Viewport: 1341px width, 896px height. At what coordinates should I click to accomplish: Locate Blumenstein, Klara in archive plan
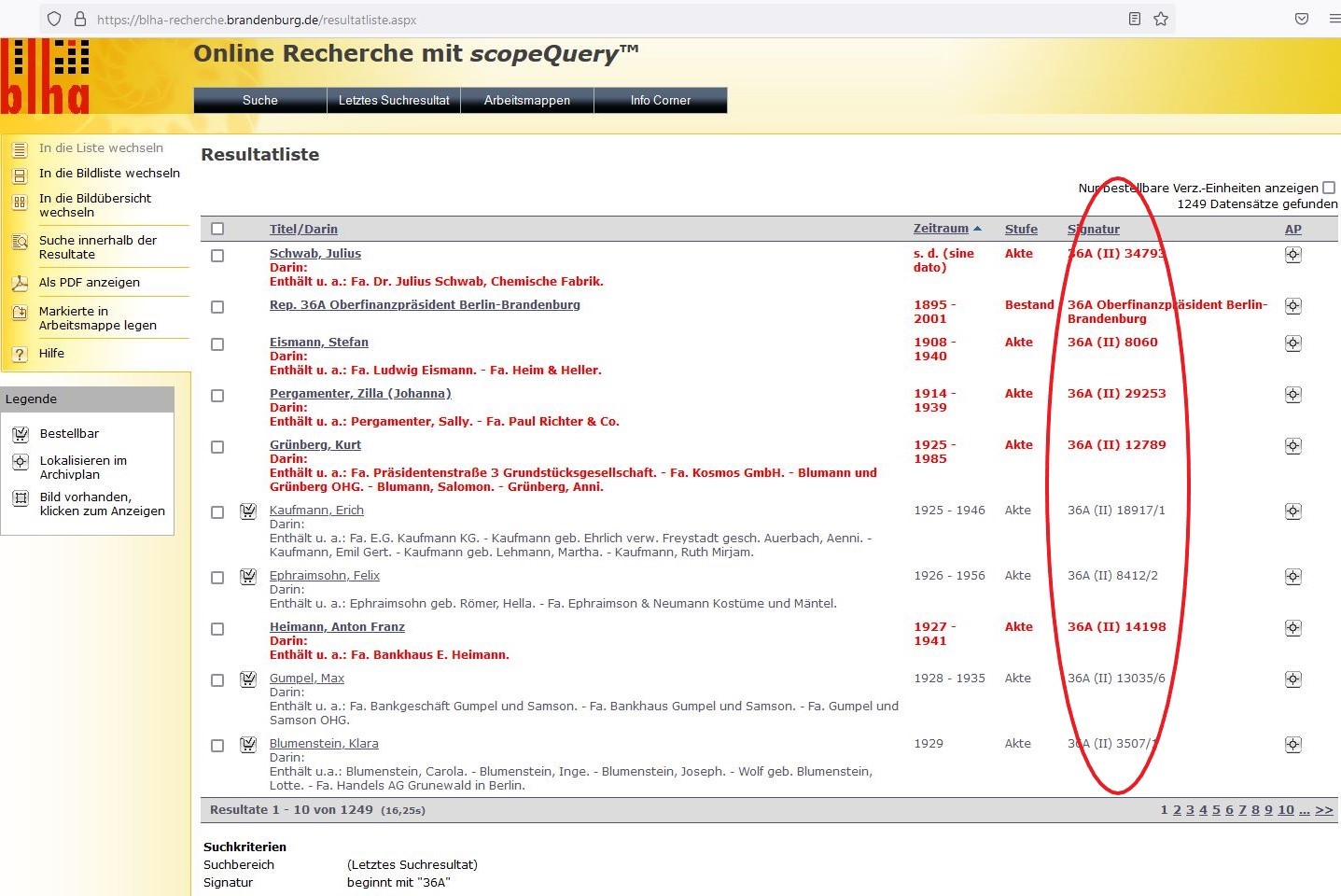point(1292,745)
